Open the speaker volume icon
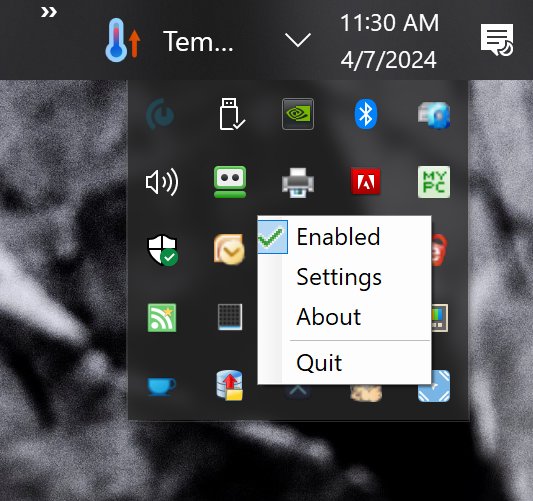The image size is (533, 501). pos(162,182)
